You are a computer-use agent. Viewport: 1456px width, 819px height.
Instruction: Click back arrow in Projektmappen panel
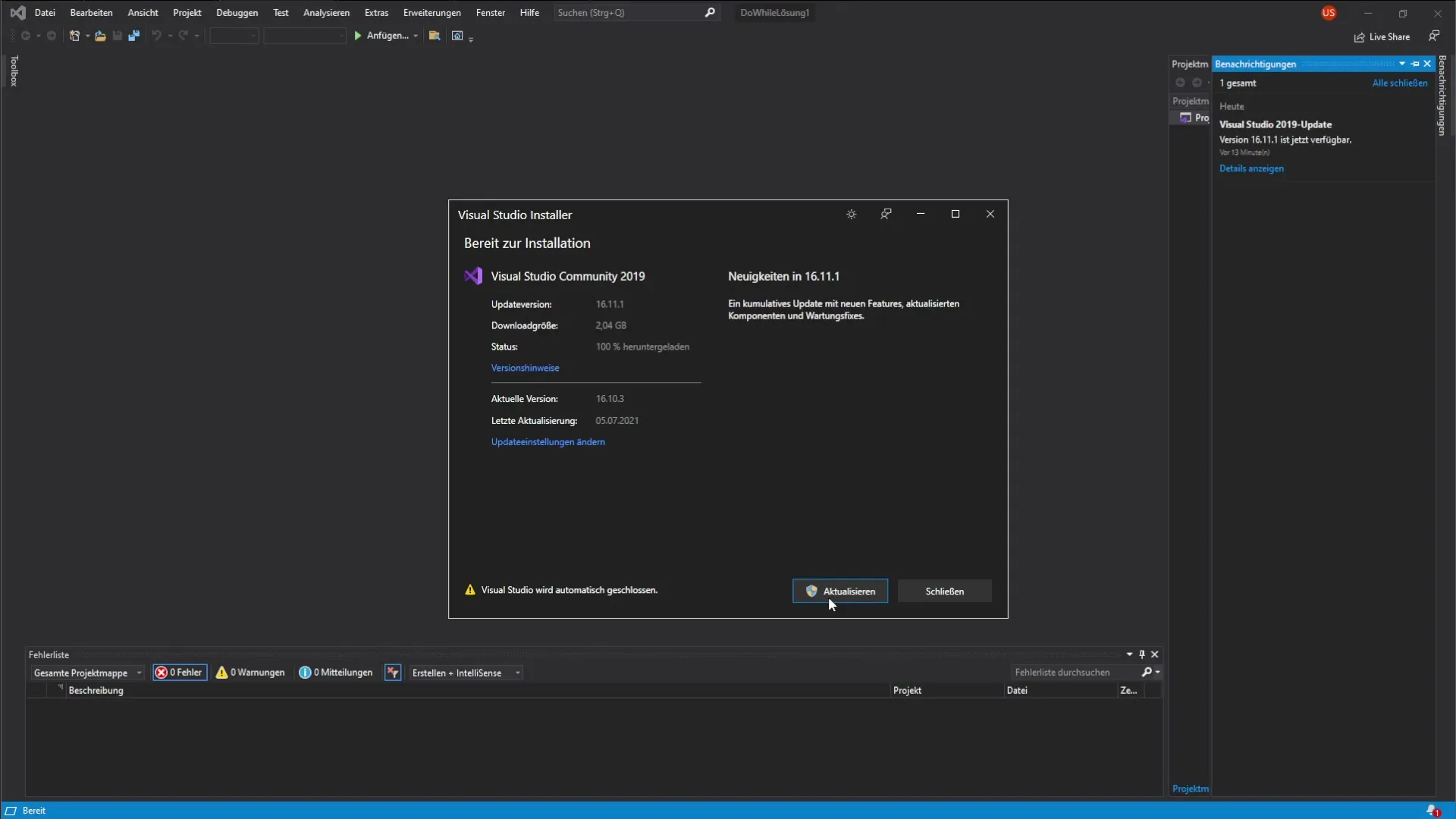pyautogui.click(x=1180, y=83)
